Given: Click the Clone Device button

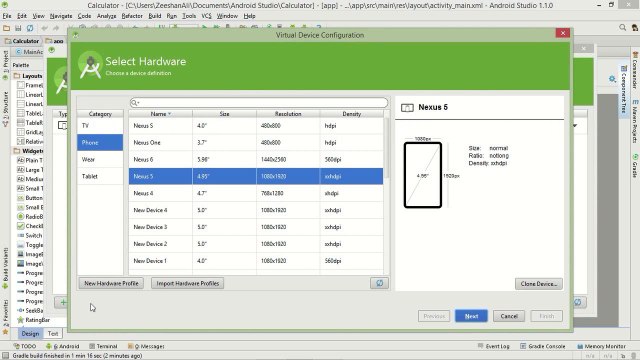Looking at the screenshot, I should click(x=539, y=284).
